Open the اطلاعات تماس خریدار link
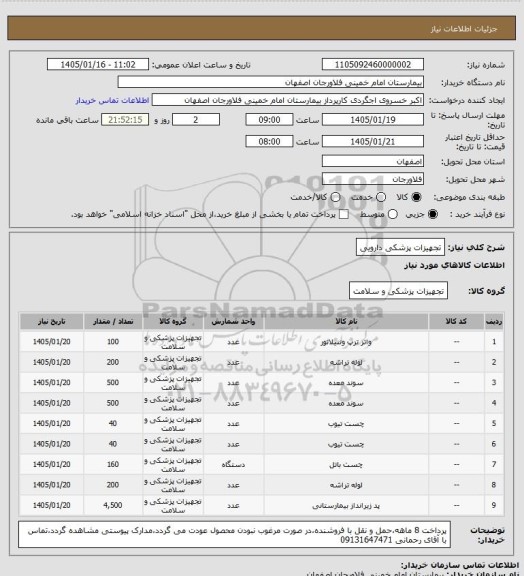524x576 pixels. tap(112, 100)
